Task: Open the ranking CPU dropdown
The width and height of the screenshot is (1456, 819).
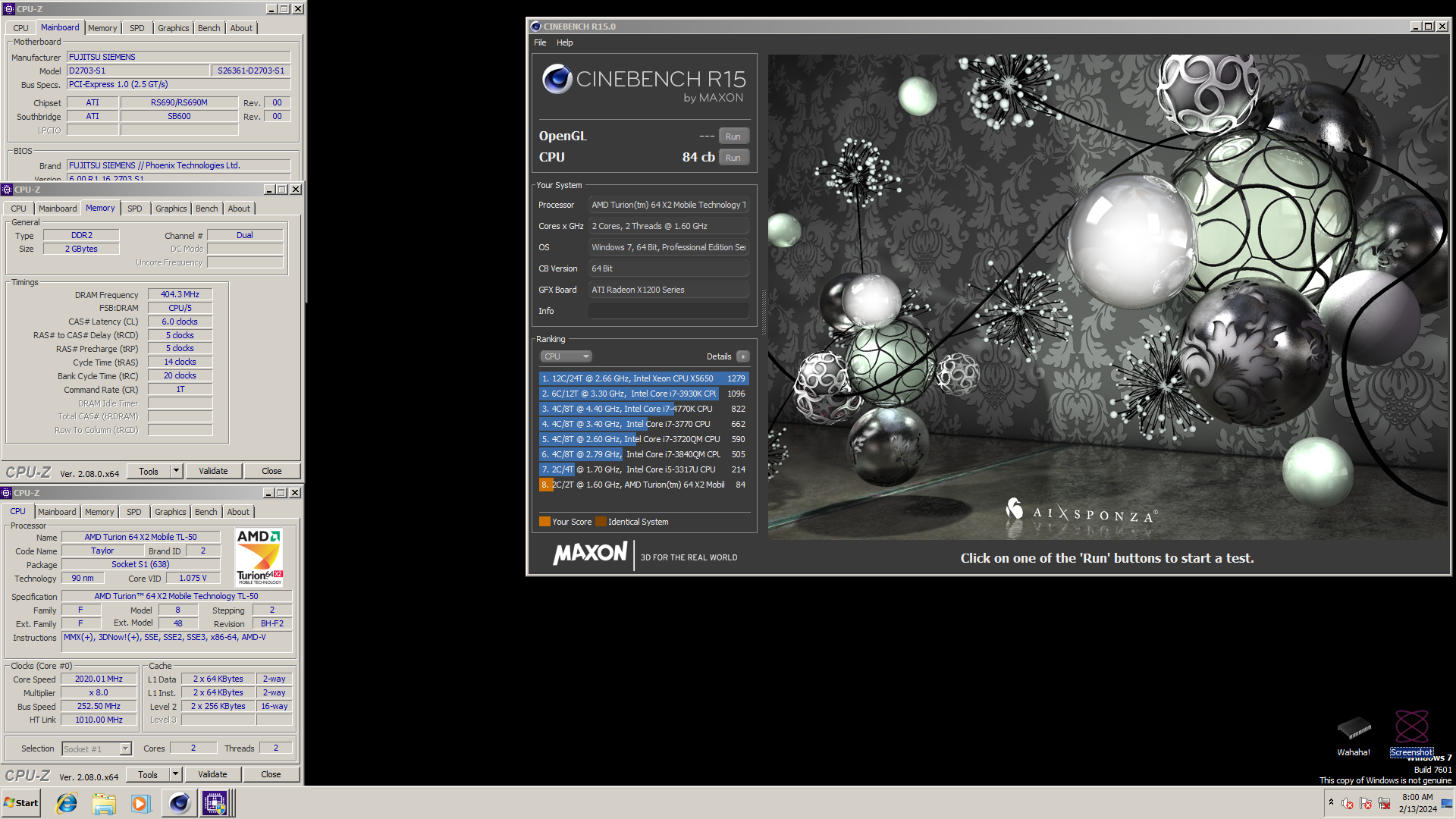Action: [x=566, y=356]
